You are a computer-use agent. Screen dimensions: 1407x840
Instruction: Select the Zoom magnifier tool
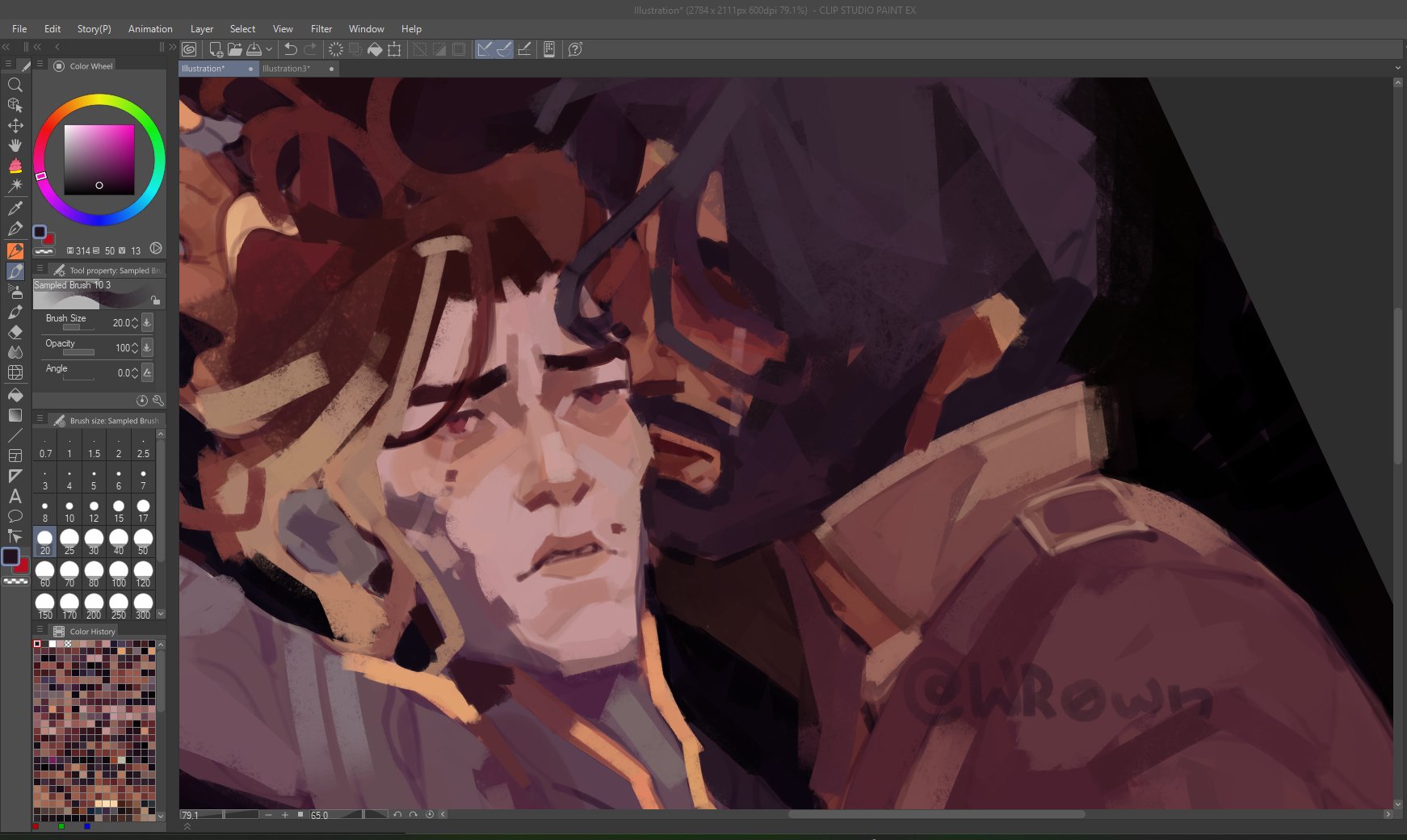pos(15,85)
